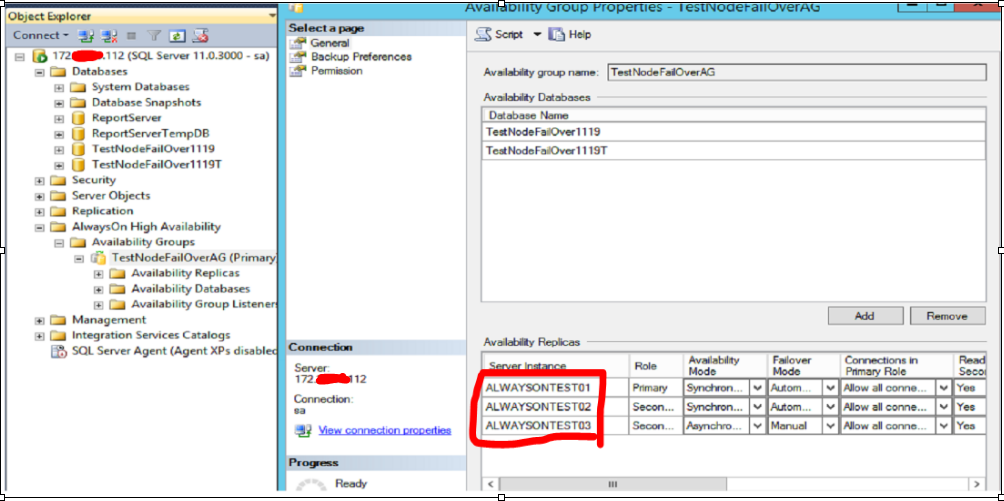
Task: Open the Connect dropdown in Object Explorer
Action: tap(41, 36)
